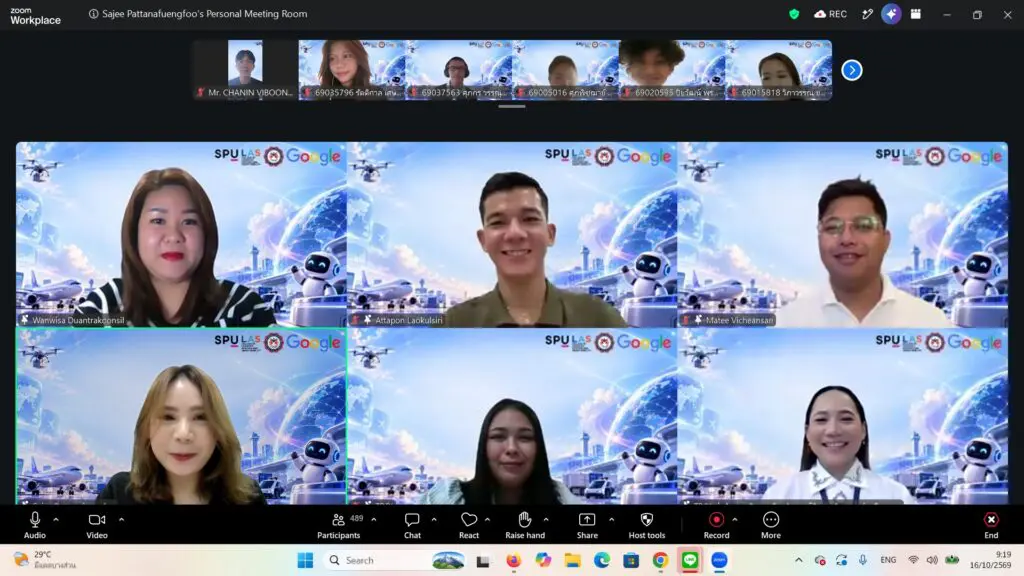The width and height of the screenshot is (1024, 576).
Task: Click the green encryption shield icon
Action: 794,14
